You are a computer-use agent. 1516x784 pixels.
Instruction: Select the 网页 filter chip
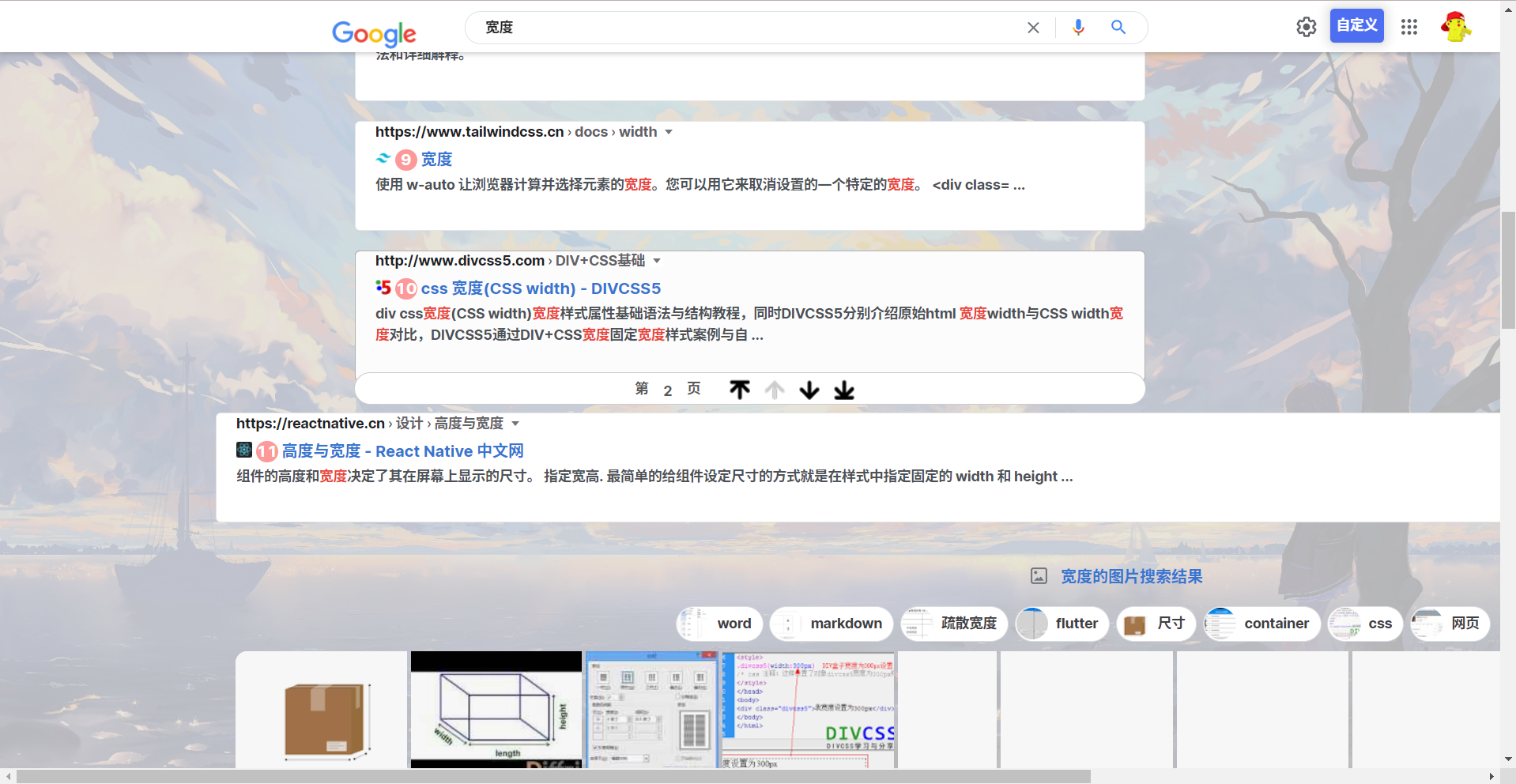1450,624
